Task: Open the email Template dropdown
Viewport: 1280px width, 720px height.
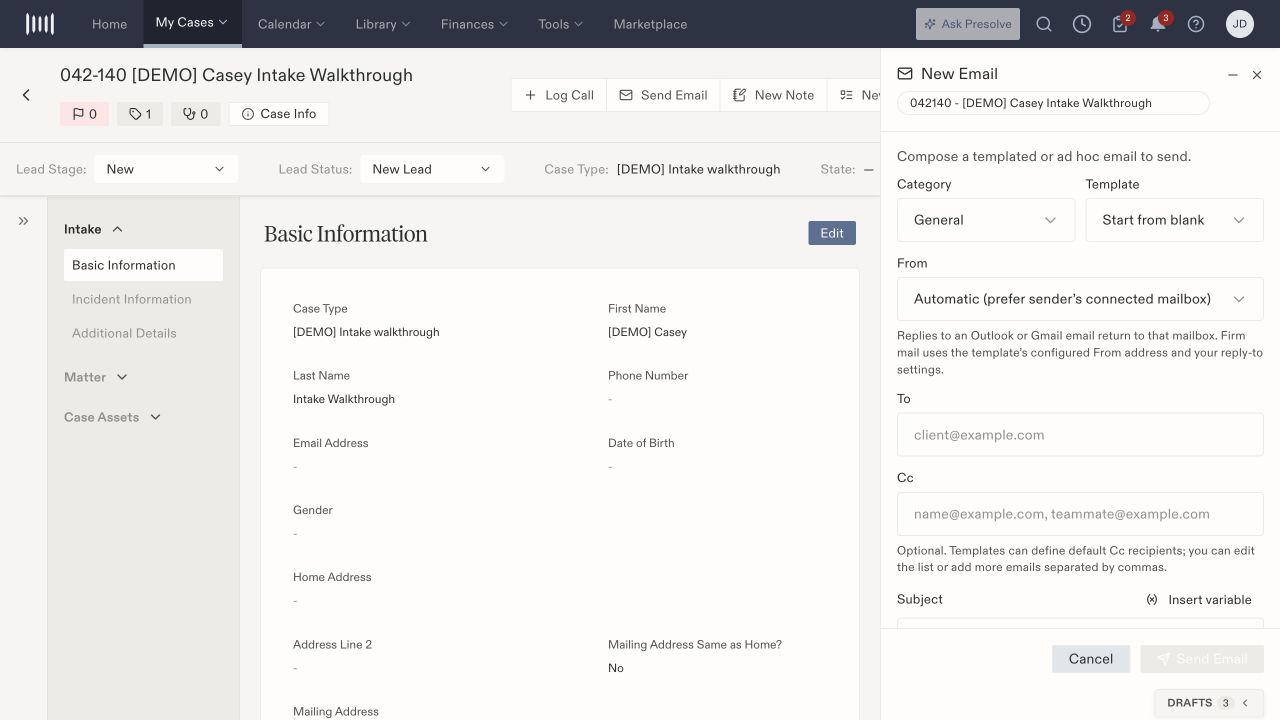Action: (x=1175, y=220)
